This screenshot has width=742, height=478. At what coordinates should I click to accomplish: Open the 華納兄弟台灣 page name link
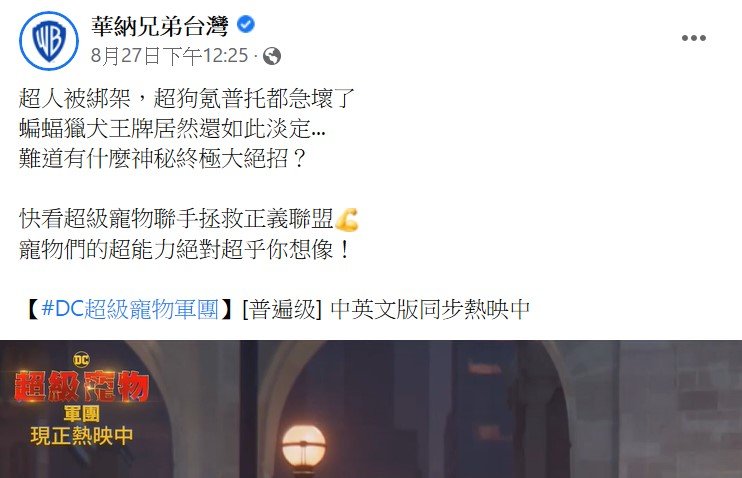click(x=160, y=26)
